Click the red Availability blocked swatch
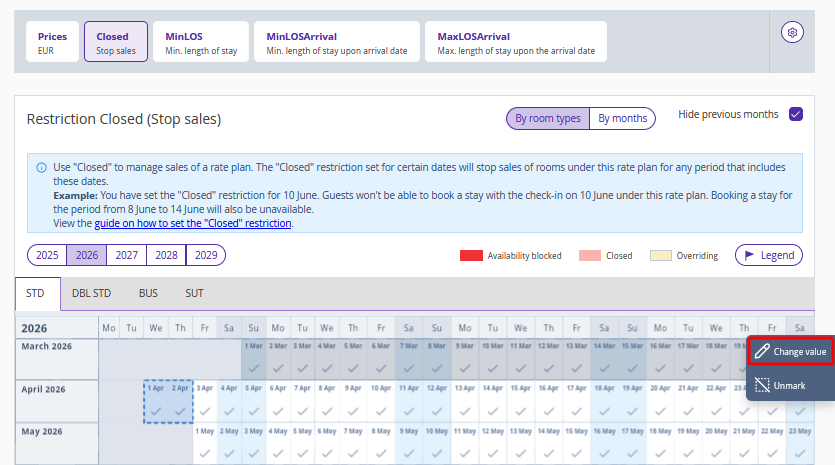Screen dimensions: 835x465 point(470,256)
